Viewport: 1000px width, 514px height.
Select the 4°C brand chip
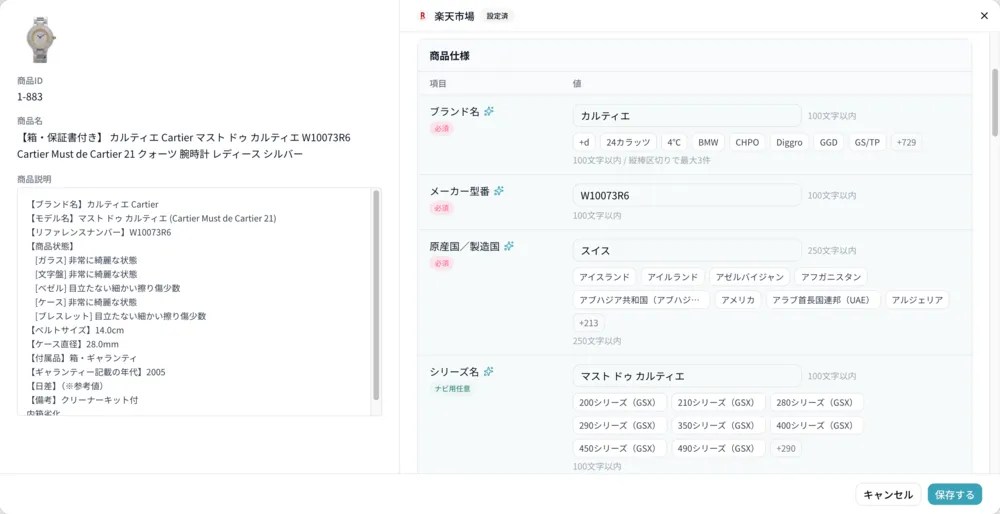click(x=674, y=142)
